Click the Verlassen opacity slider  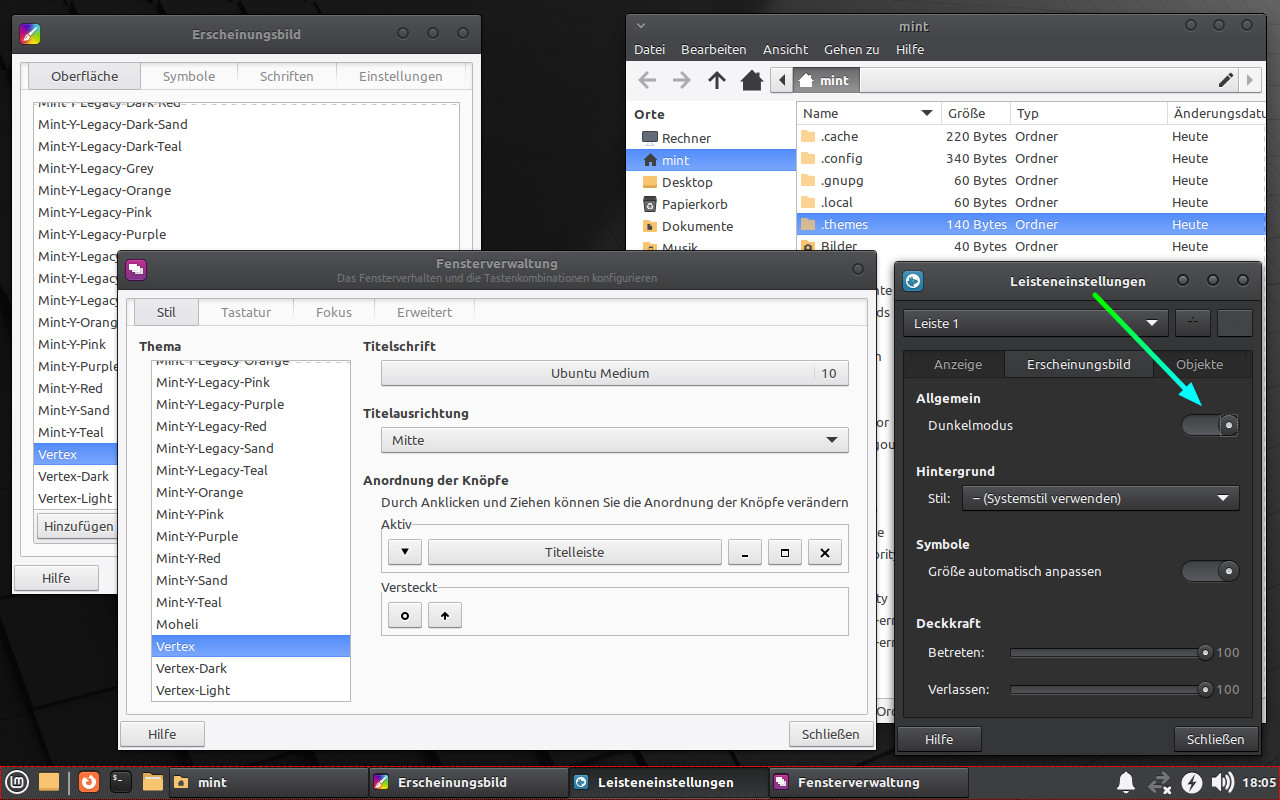1110,690
